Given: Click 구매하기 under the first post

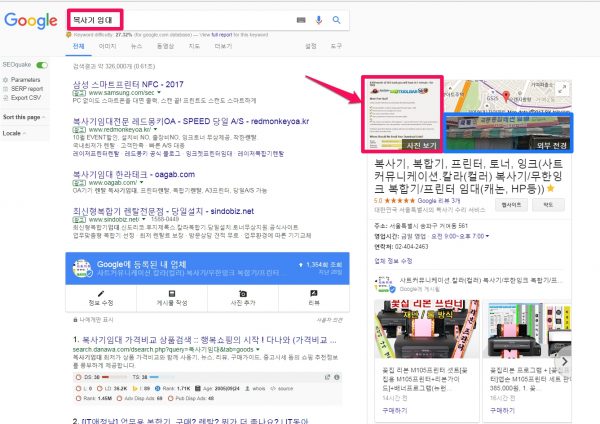Looking at the screenshot, I should pos(395,411).
